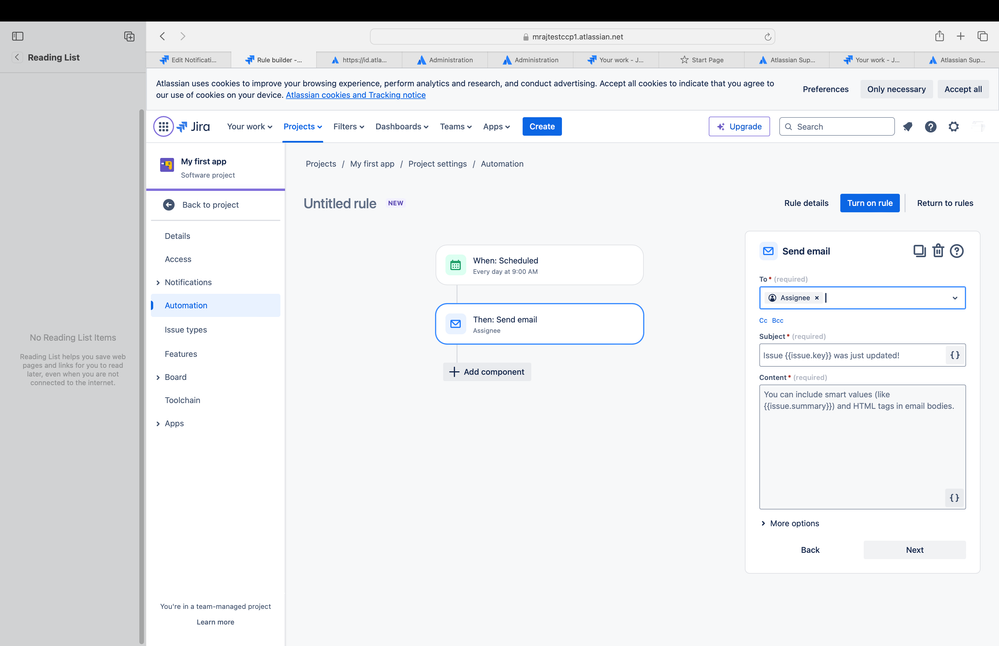This screenshot has height=646, width=999.
Task: Insert smart value in Content field braces icon
Action: (x=954, y=498)
